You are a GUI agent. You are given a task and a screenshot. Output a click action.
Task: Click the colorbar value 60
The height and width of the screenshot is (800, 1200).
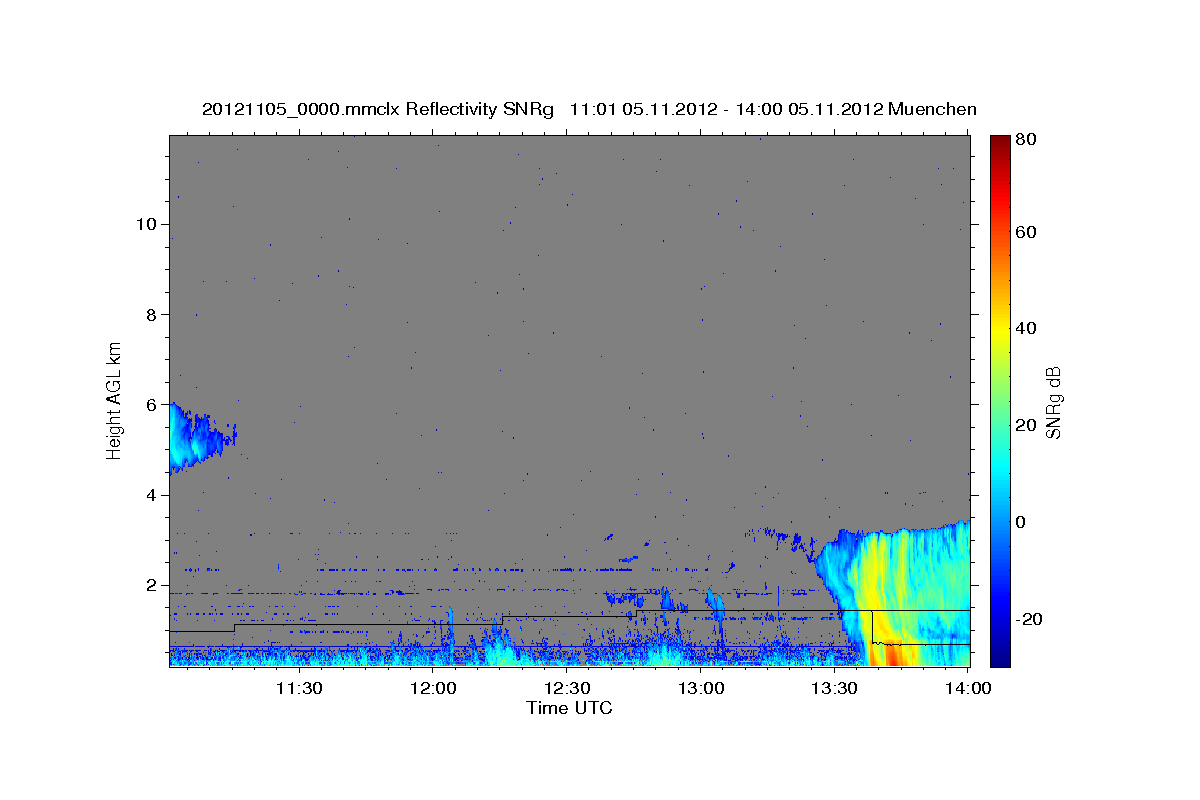pos(1026,232)
